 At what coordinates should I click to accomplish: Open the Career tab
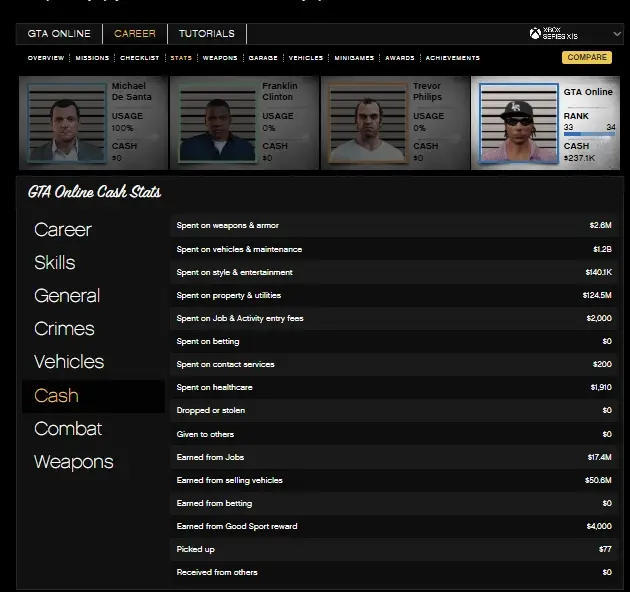pyautogui.click(x=134, y=34)
